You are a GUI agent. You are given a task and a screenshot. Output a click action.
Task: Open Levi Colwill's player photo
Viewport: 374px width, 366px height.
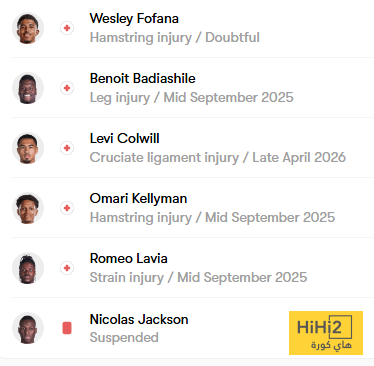(28, 148)
